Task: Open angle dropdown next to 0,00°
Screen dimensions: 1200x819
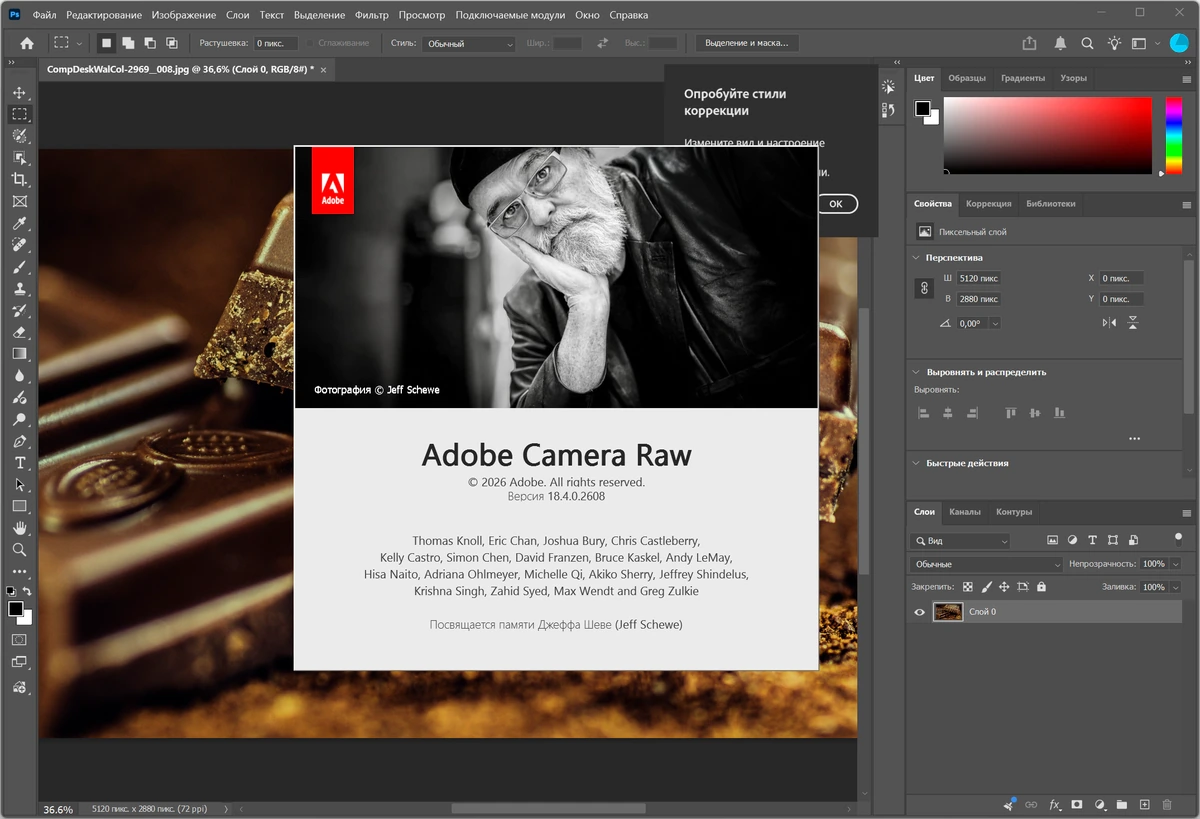Action: (994, 324)
